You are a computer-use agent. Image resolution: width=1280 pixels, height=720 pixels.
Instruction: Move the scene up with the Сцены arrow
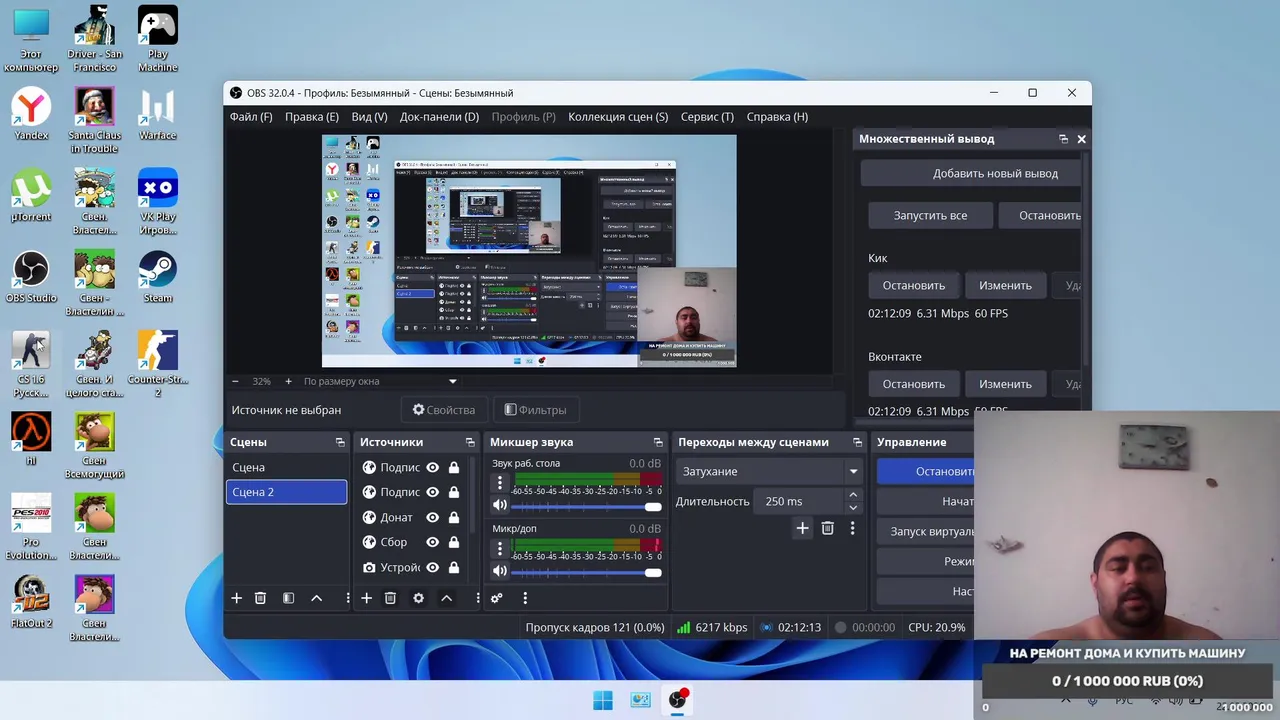click(x=316, y=598)
